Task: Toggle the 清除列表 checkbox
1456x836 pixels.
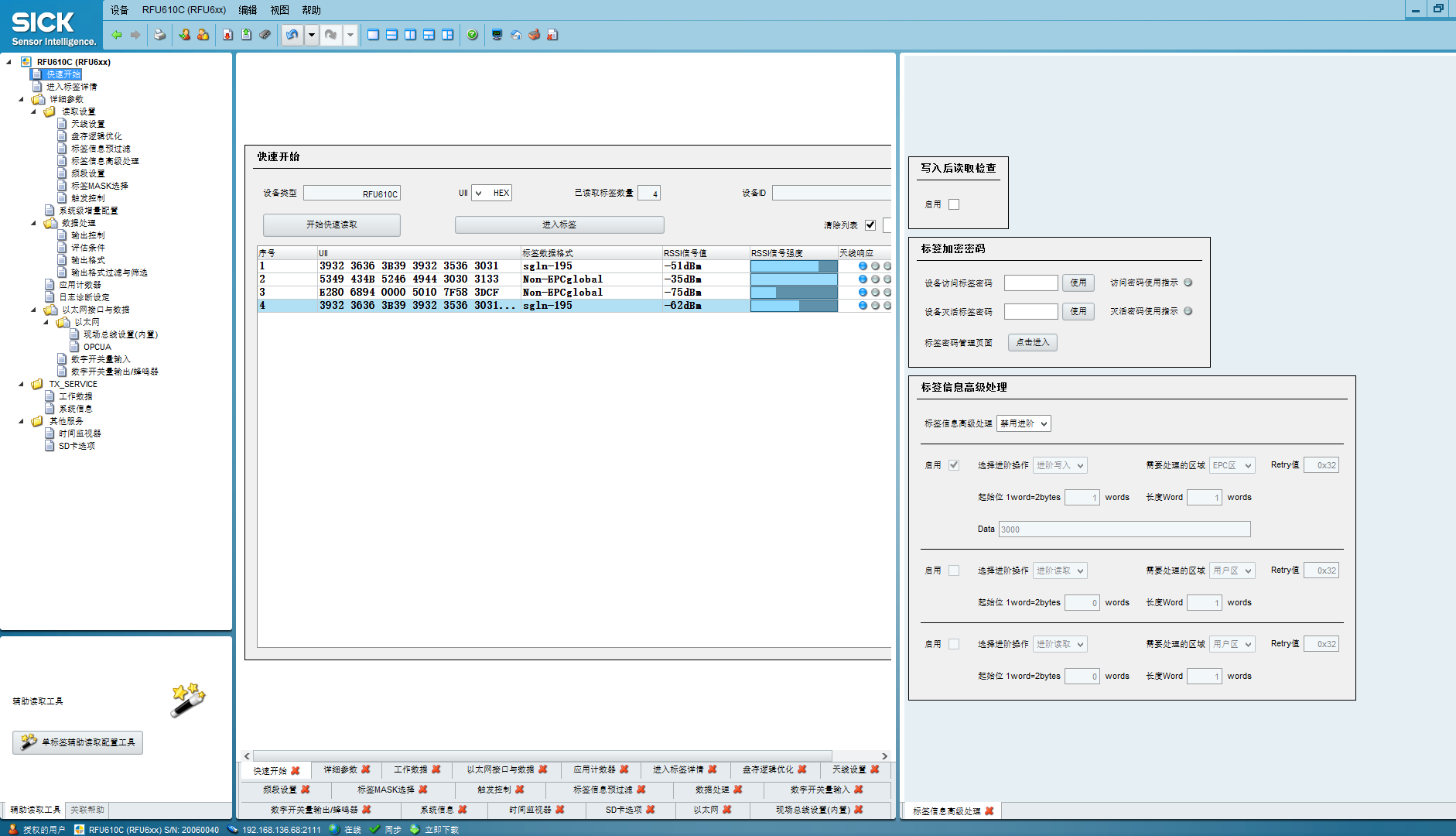Action: click(870, 225)
